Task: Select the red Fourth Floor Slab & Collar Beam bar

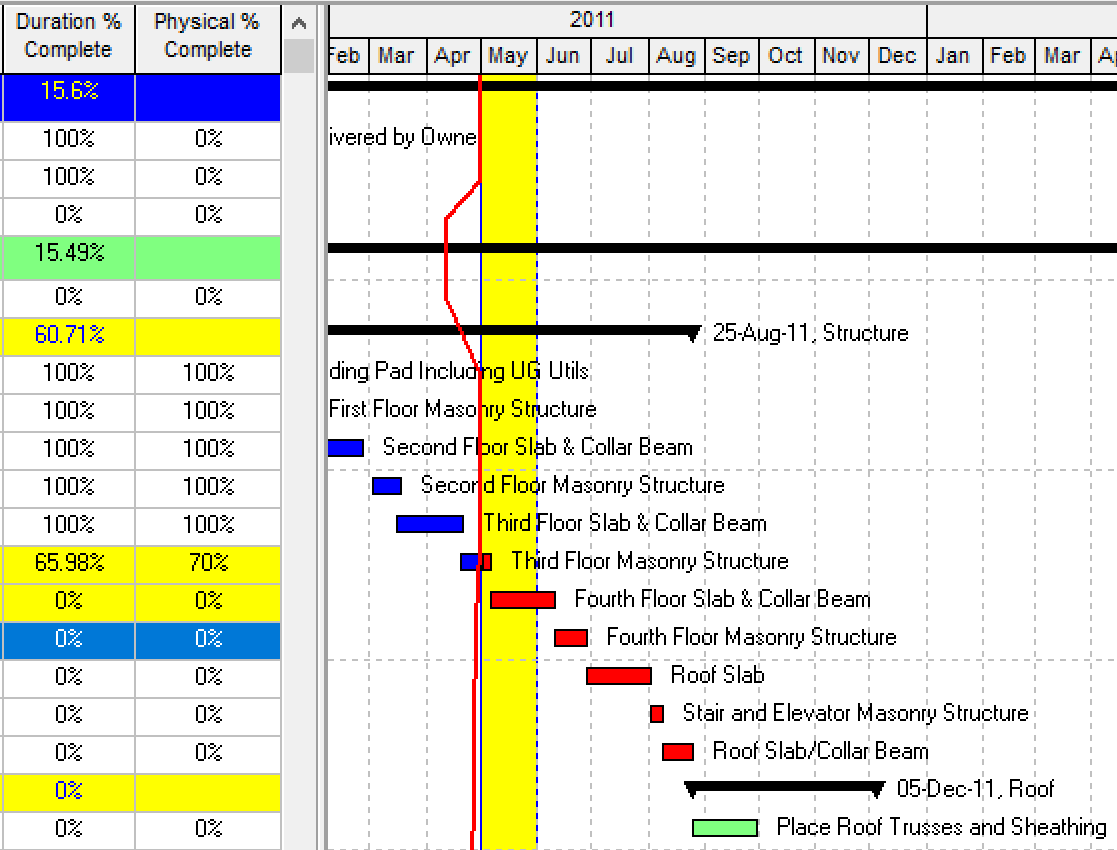Action: click(x=522, y=600)
